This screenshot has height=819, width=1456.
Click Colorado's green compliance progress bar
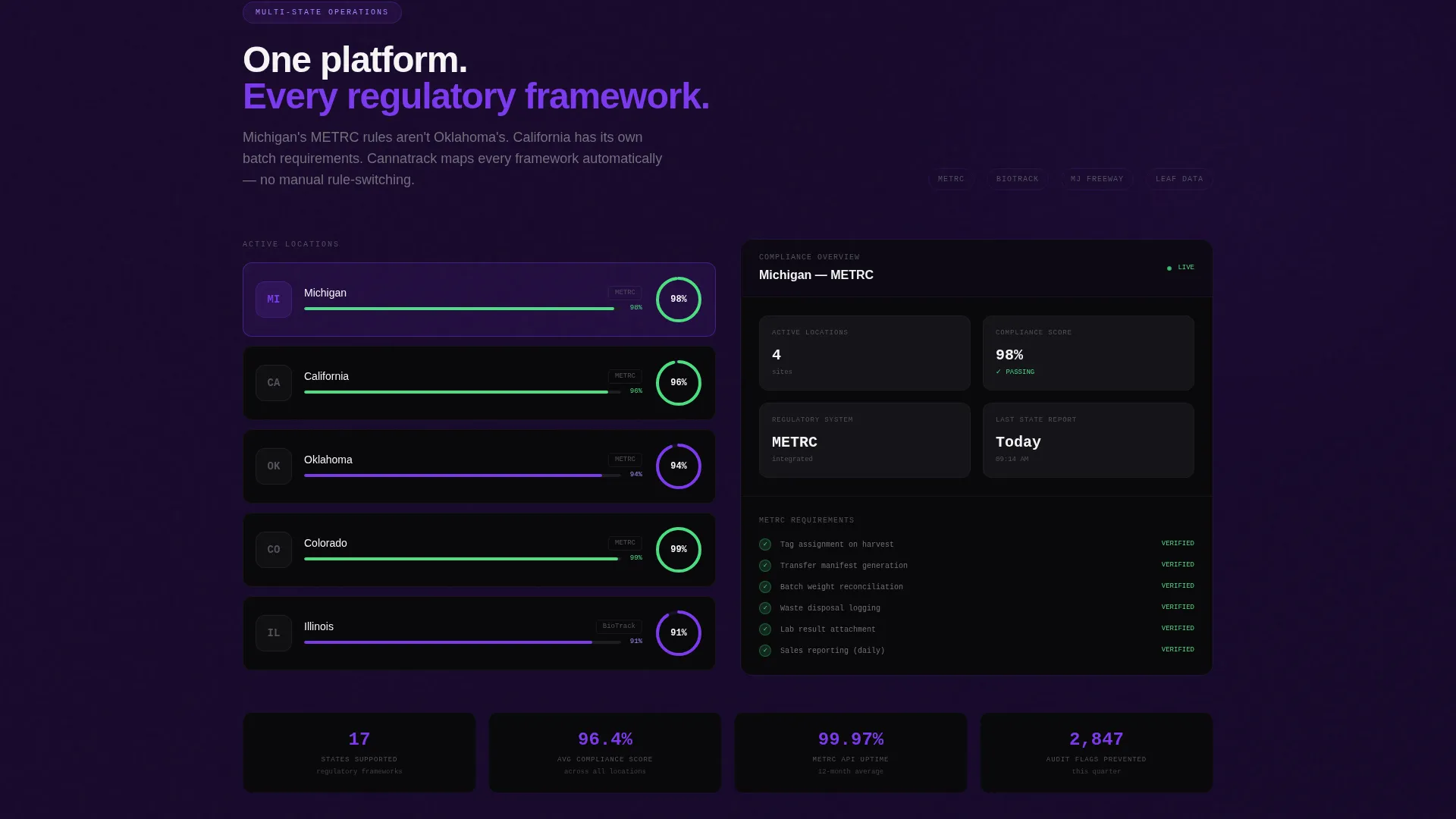[x=463, y=559]
